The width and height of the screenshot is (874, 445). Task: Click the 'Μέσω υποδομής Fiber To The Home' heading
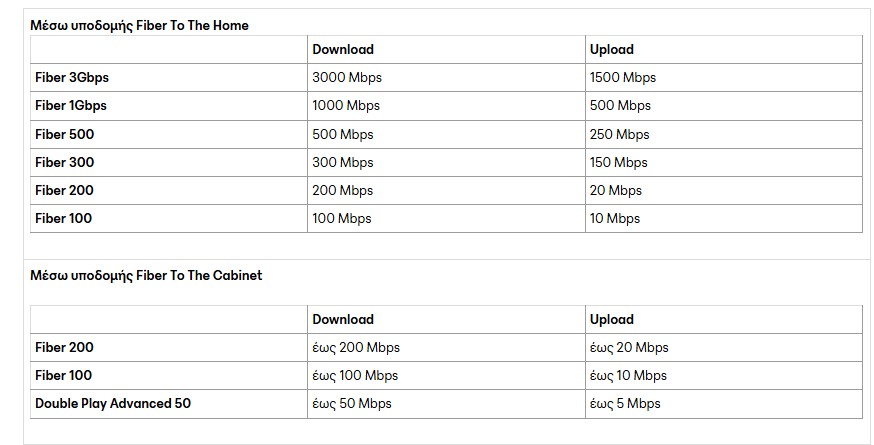click(139, 26)
